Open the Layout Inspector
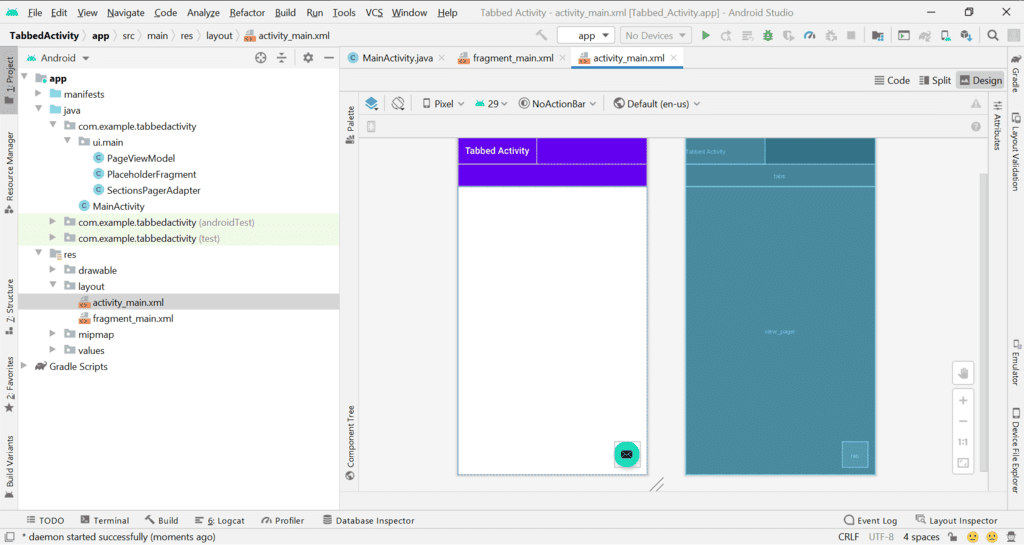Viewport: 1024px width, 545px height. [x=956, y=520]
